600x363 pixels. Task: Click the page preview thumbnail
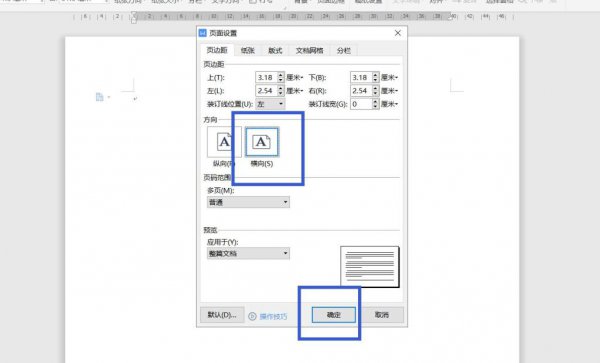(x=370, y=267)
